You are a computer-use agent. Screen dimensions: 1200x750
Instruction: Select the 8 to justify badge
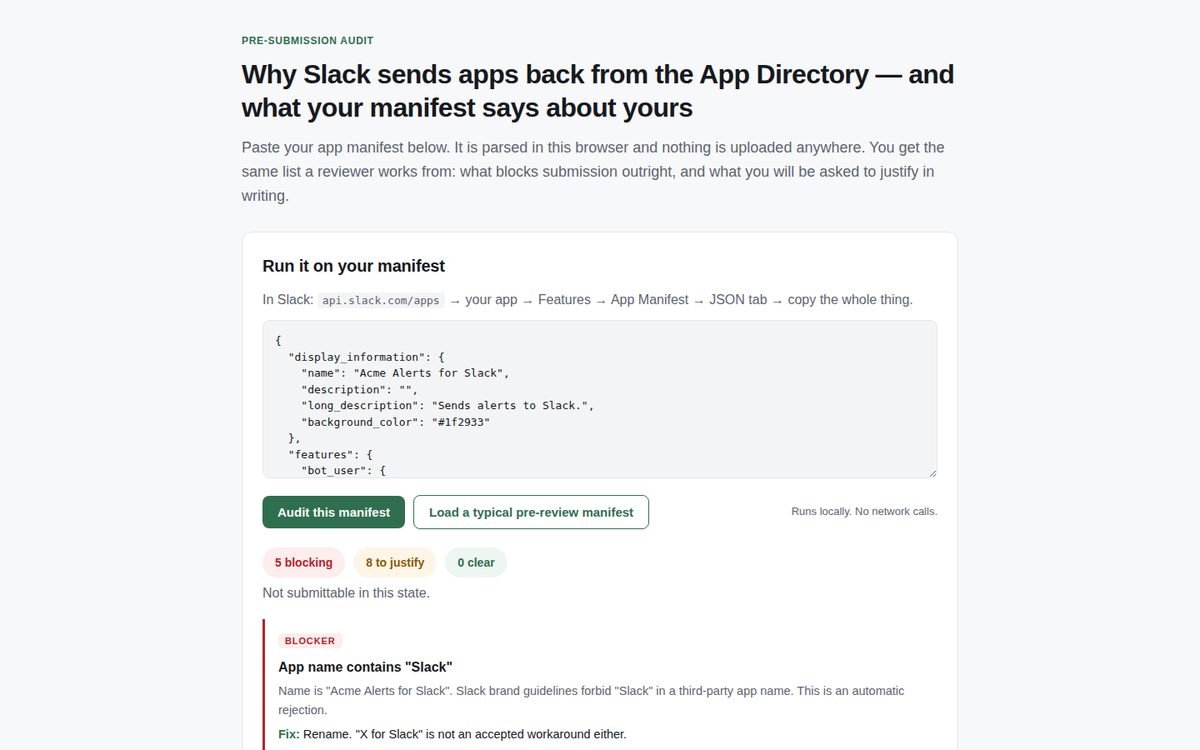click(395, 563)
